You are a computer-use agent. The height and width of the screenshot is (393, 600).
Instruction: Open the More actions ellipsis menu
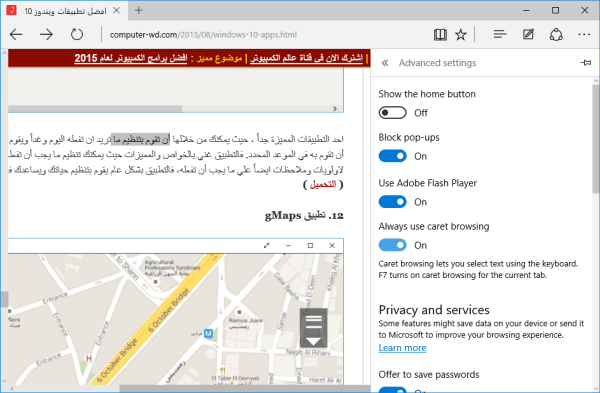(584, 35)
